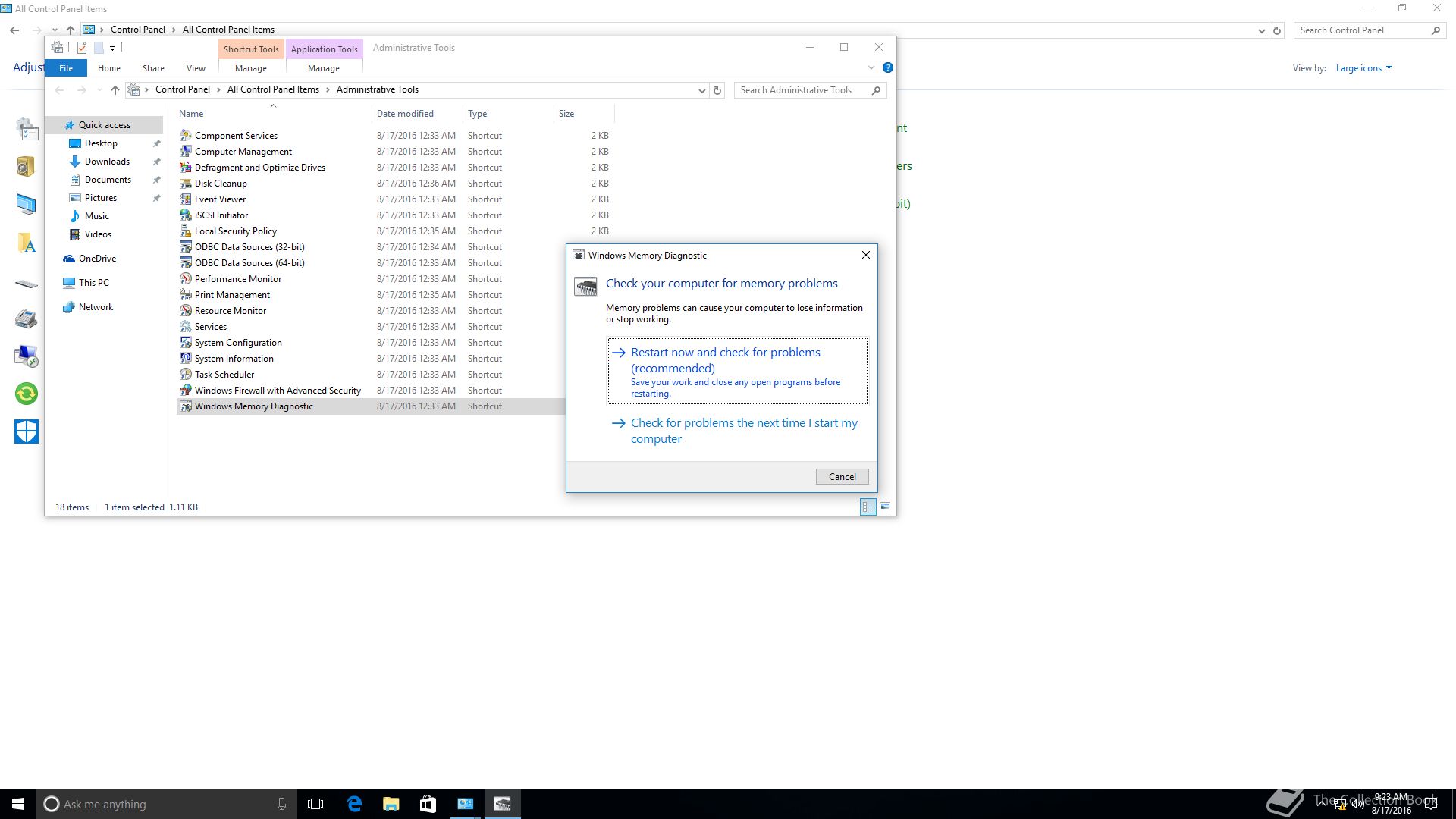This screenshot has height=819, width=1456.
Task: Click the Windows Firewall with Advanced Security icon
Action: (x=185, y=390)
